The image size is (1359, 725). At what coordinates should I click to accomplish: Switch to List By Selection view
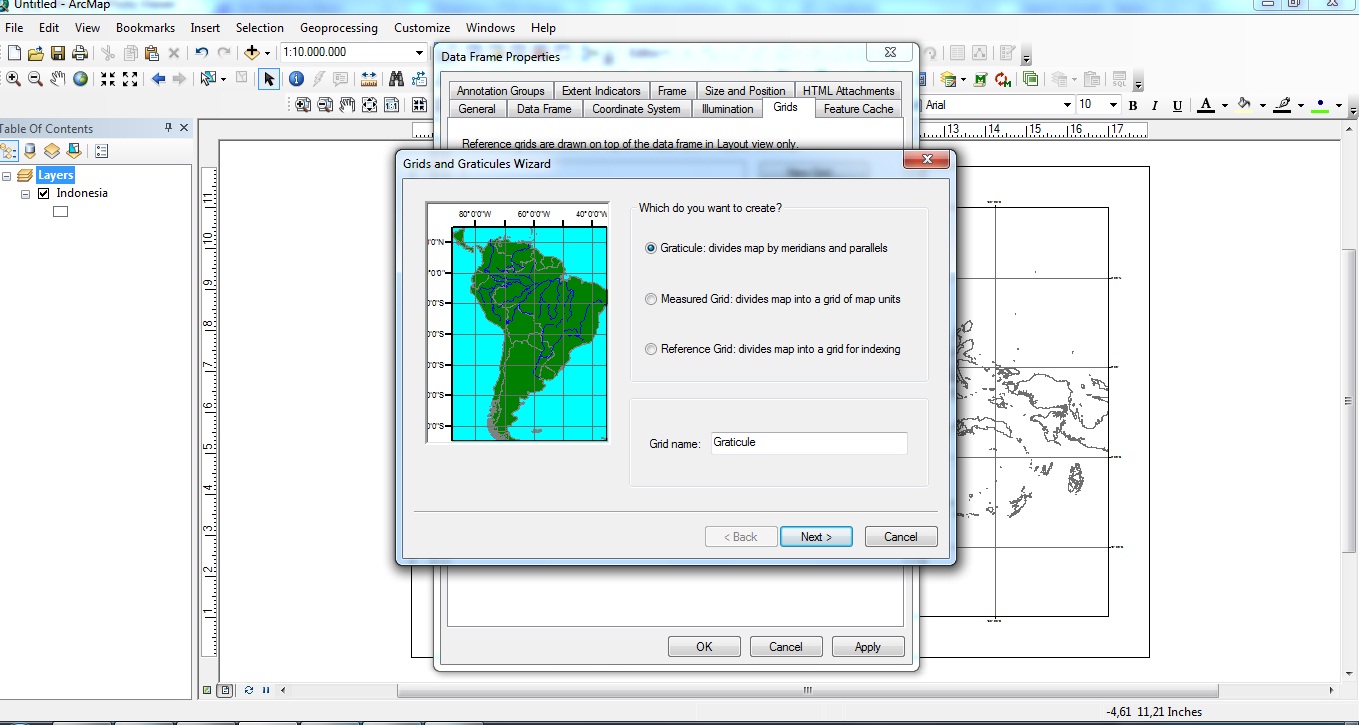pyautogui.click(x=73, y=151)
